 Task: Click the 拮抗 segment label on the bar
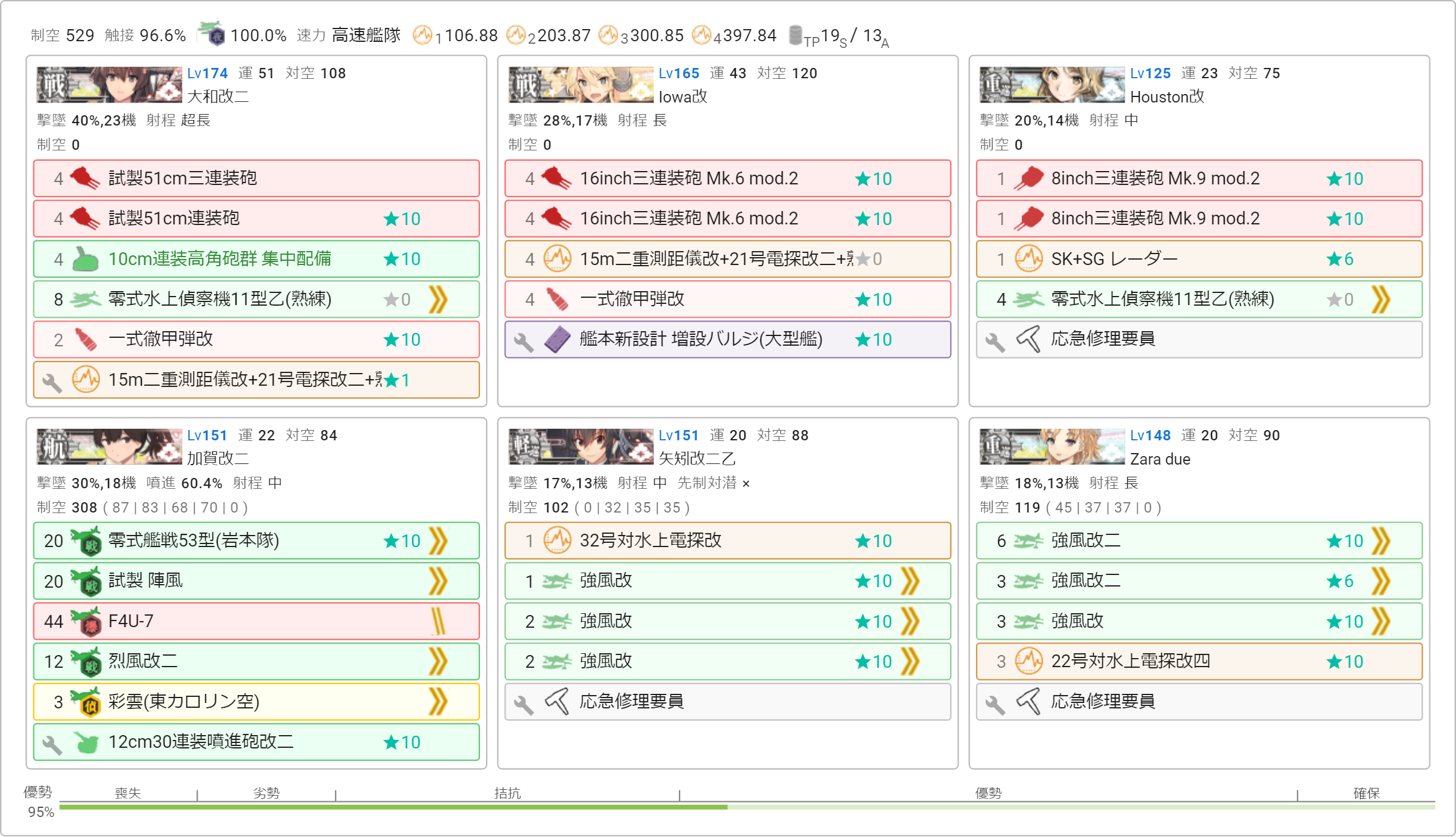507,793
